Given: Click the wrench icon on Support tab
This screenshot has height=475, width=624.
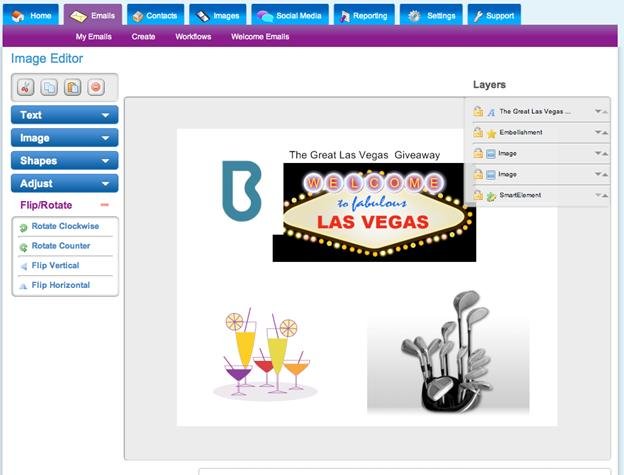Looking at the screenshot, I should pos(478,16).
